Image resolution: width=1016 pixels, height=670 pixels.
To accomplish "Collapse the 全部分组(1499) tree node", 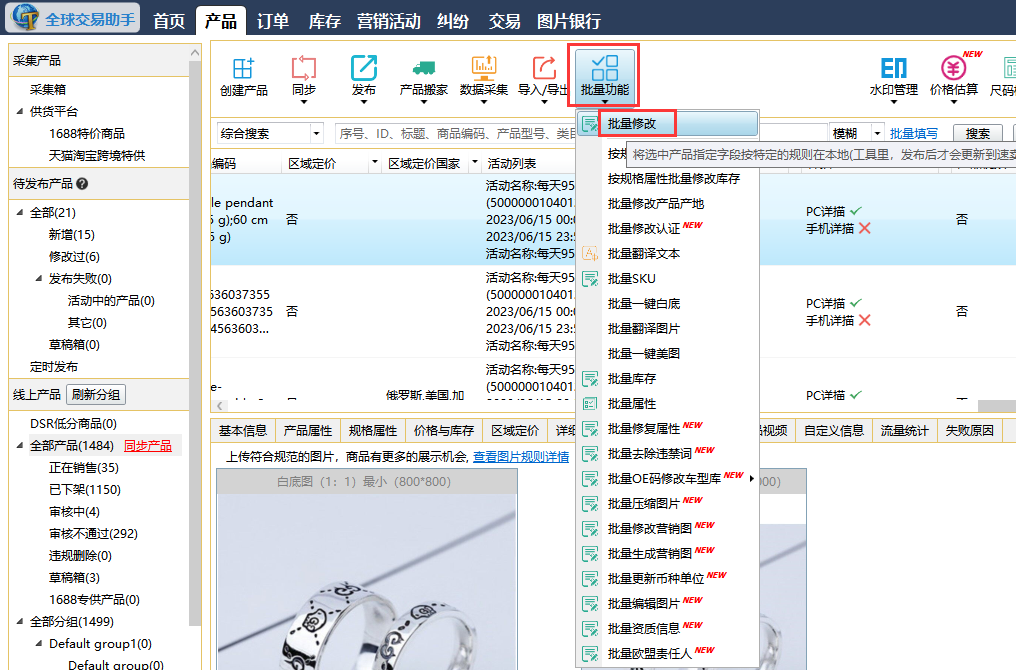I will 19,622.
